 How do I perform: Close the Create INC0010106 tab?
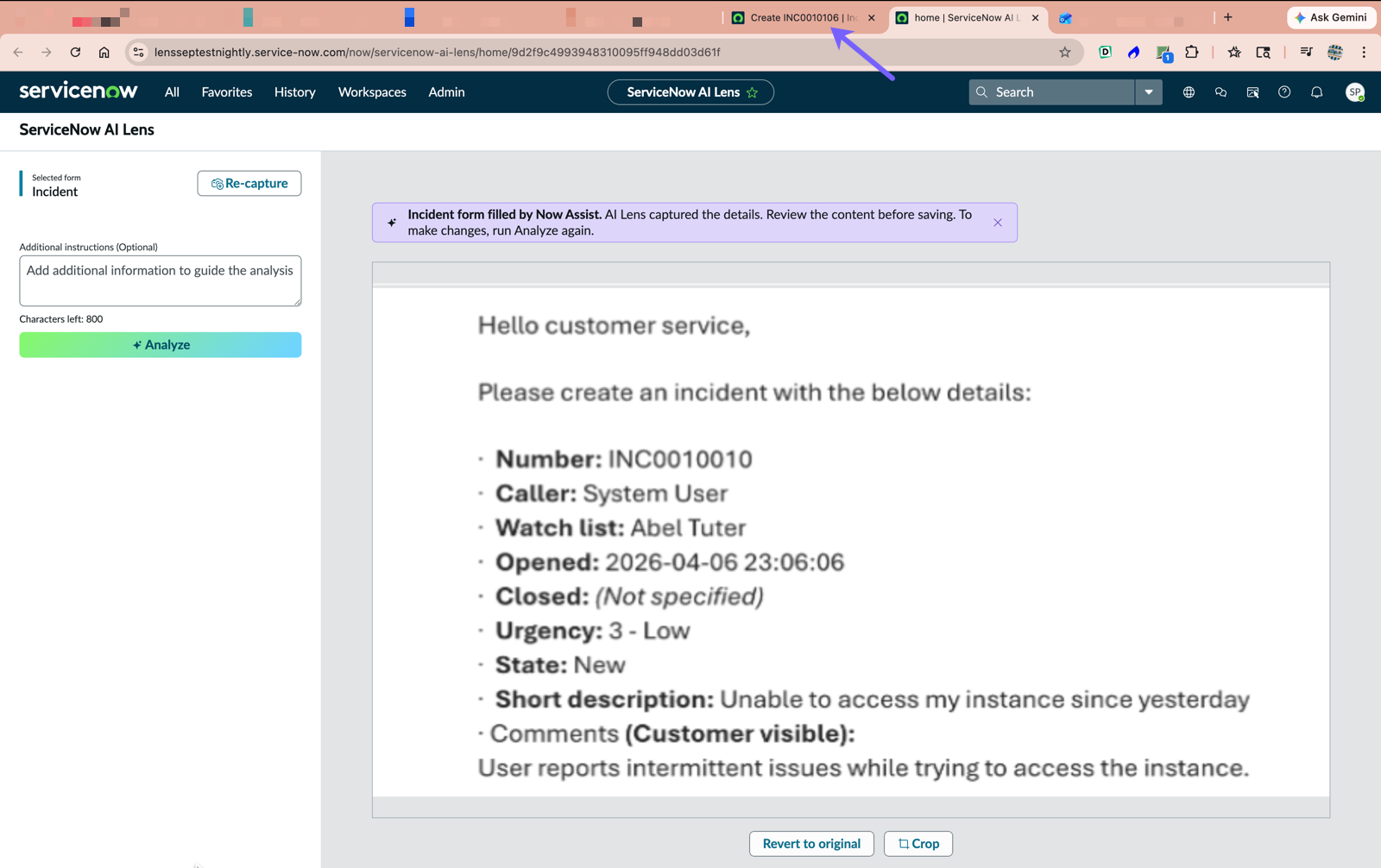tap(872, 17)
